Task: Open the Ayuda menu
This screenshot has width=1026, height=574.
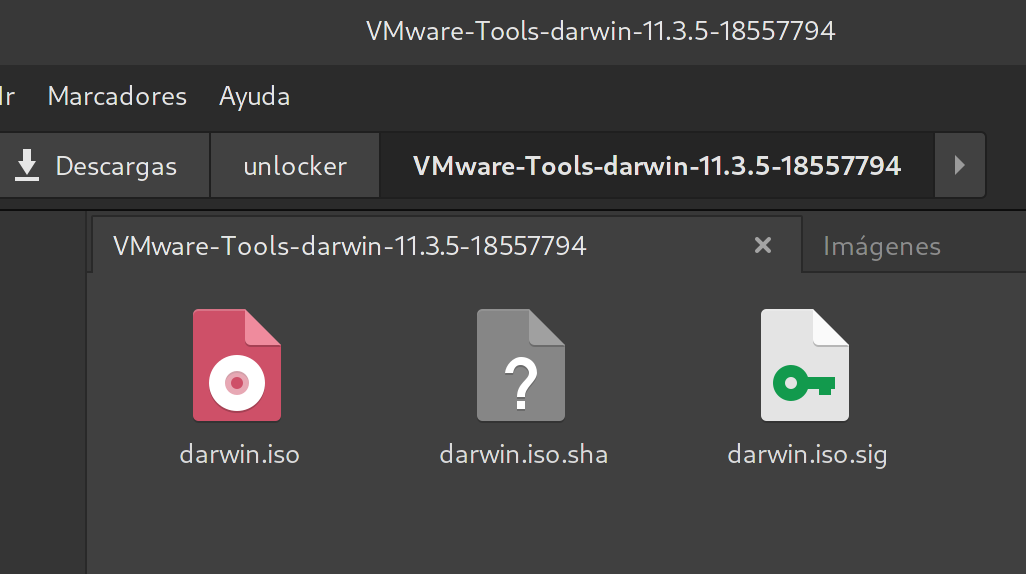Action: pos(255,96)
